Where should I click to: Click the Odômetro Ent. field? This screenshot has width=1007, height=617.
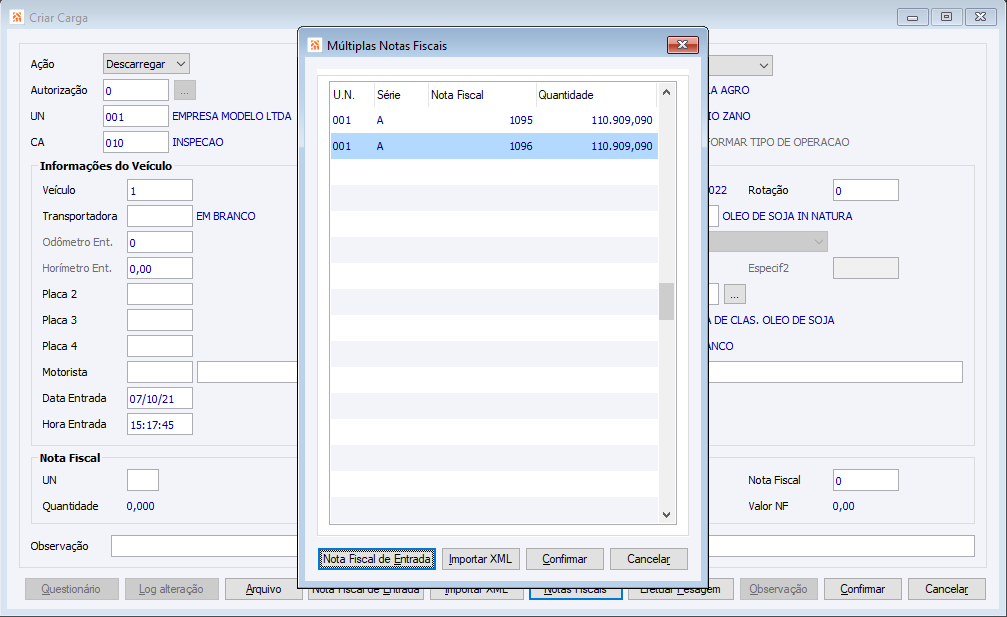click(160, 243)
